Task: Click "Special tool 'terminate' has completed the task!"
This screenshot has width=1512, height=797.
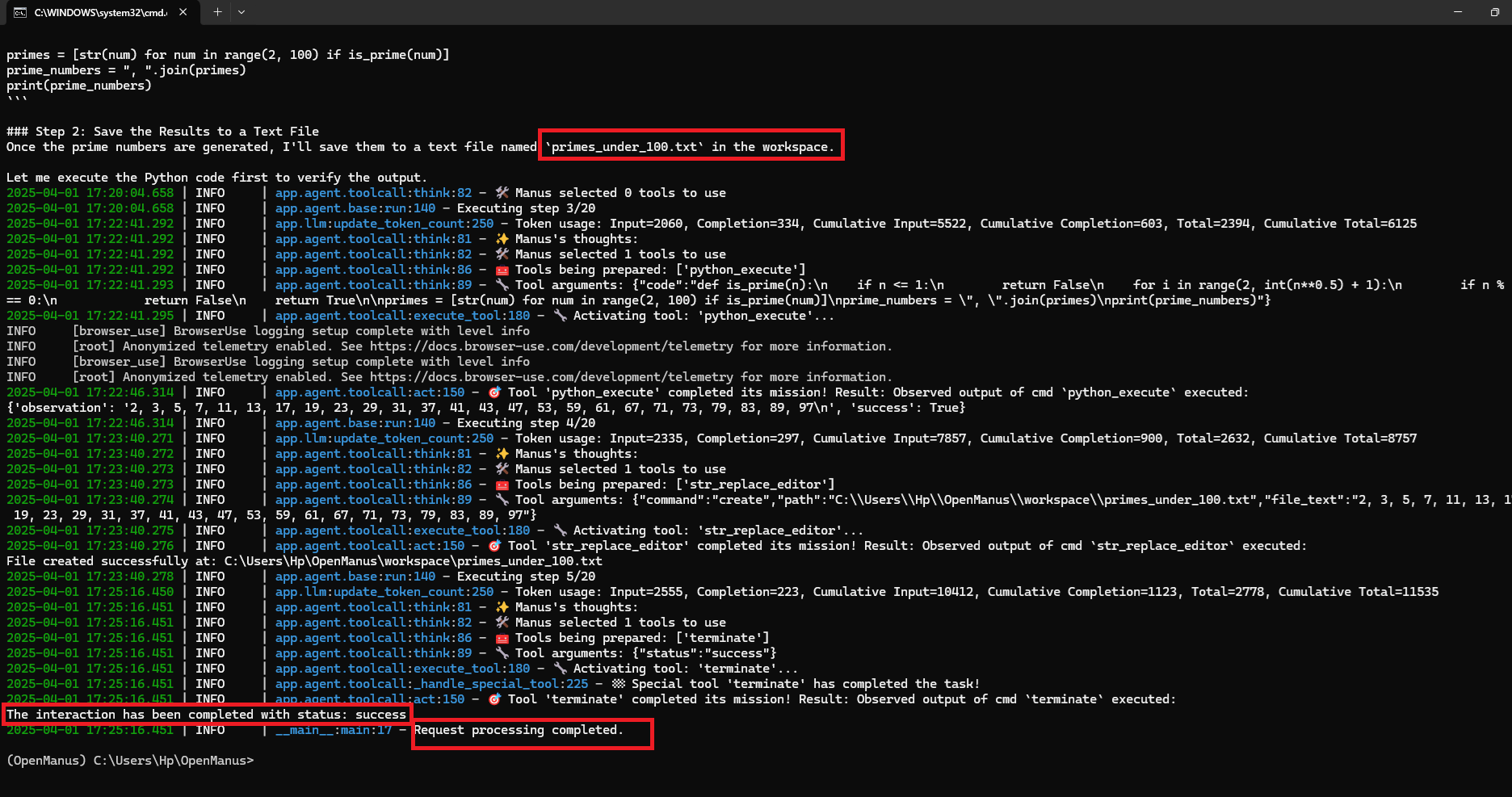Action: [x=805, y=684]
